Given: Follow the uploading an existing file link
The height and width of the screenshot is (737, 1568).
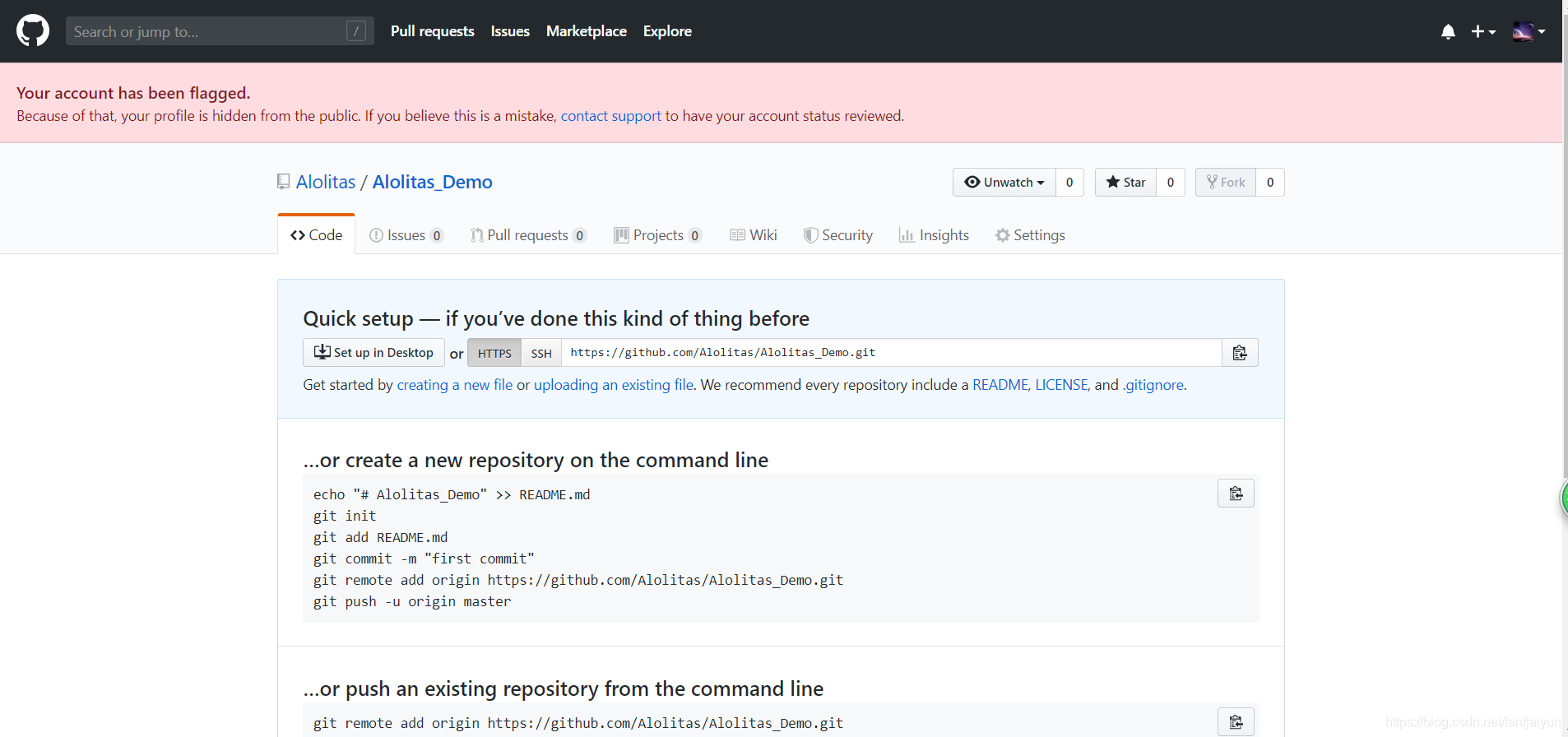Looking at the screenshot, I should click(614, 385).
